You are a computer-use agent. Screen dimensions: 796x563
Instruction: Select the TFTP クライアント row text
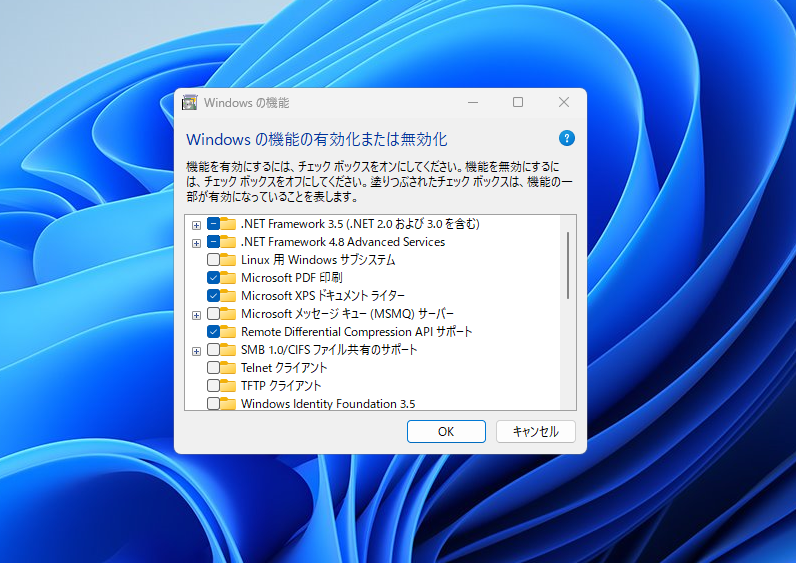pyautogui.click(x=281, y=386)
